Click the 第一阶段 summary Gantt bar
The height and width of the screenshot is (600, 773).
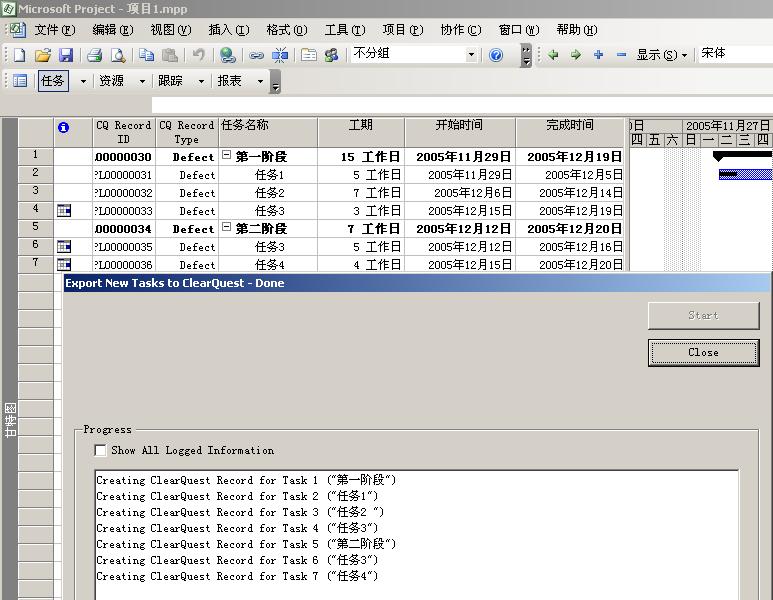pyautogui.click(x=742, y=156)
